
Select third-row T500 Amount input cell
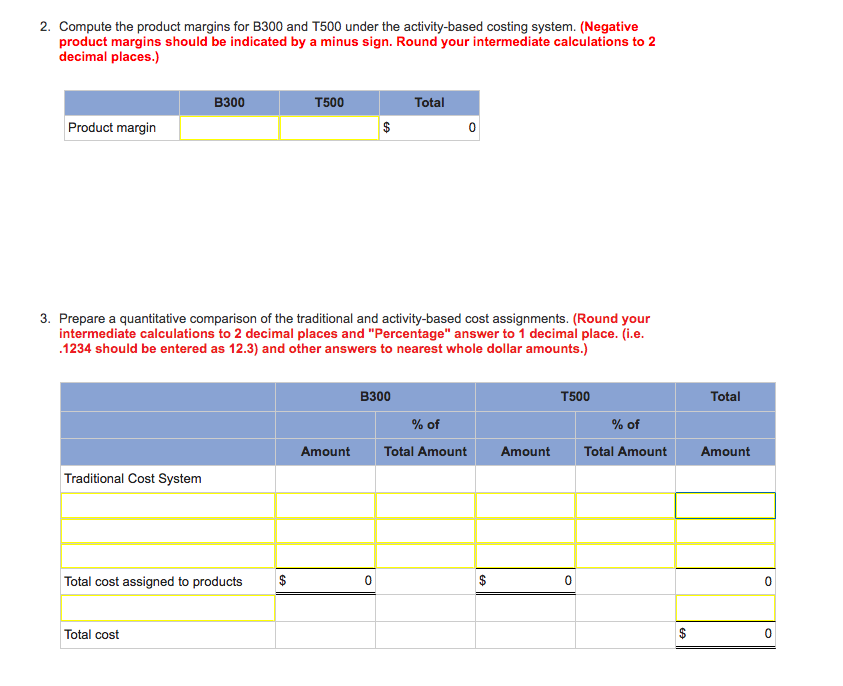(x=525, y=556)
